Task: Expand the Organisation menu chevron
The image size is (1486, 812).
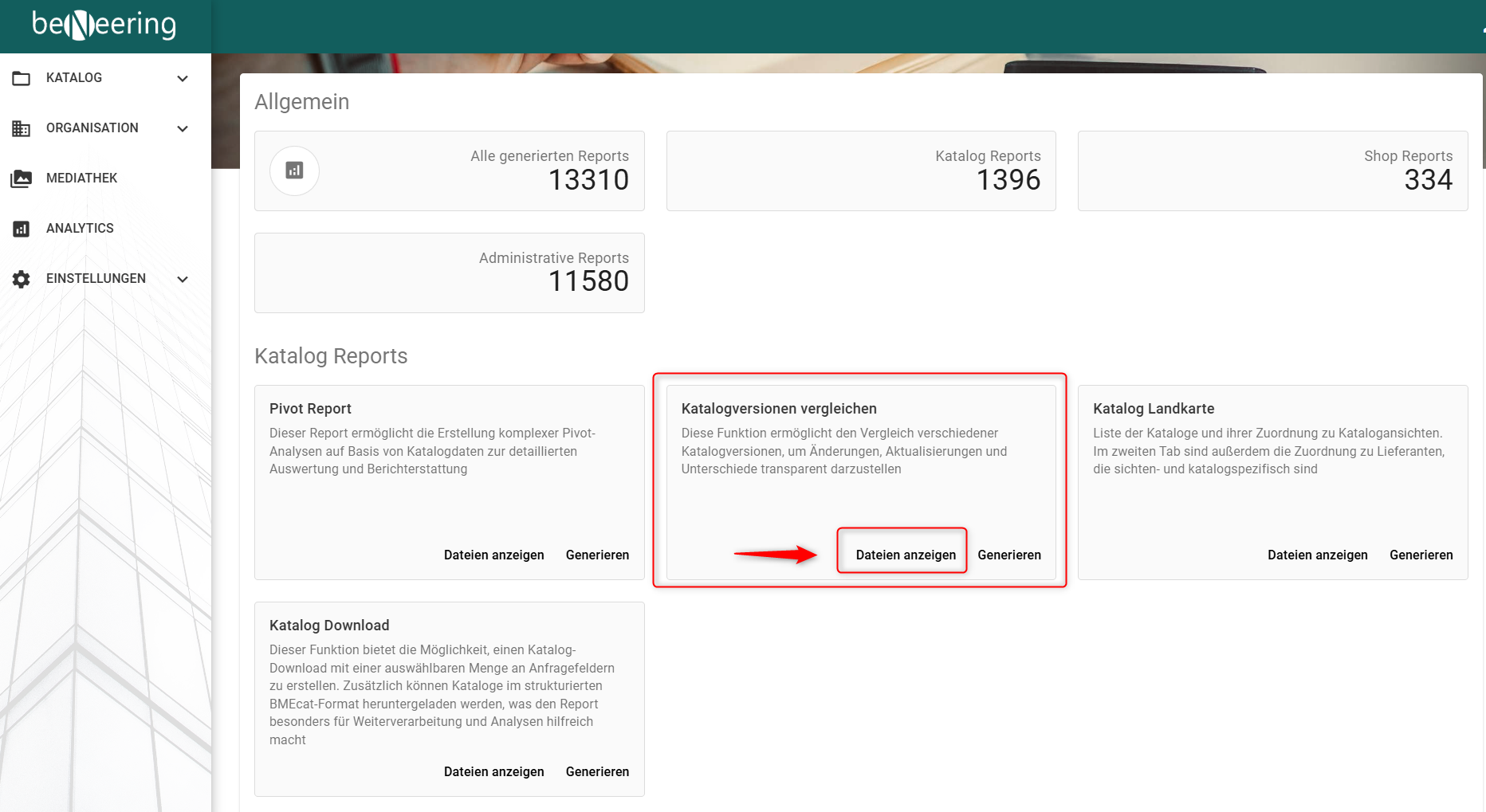Action: pos(183,128)
